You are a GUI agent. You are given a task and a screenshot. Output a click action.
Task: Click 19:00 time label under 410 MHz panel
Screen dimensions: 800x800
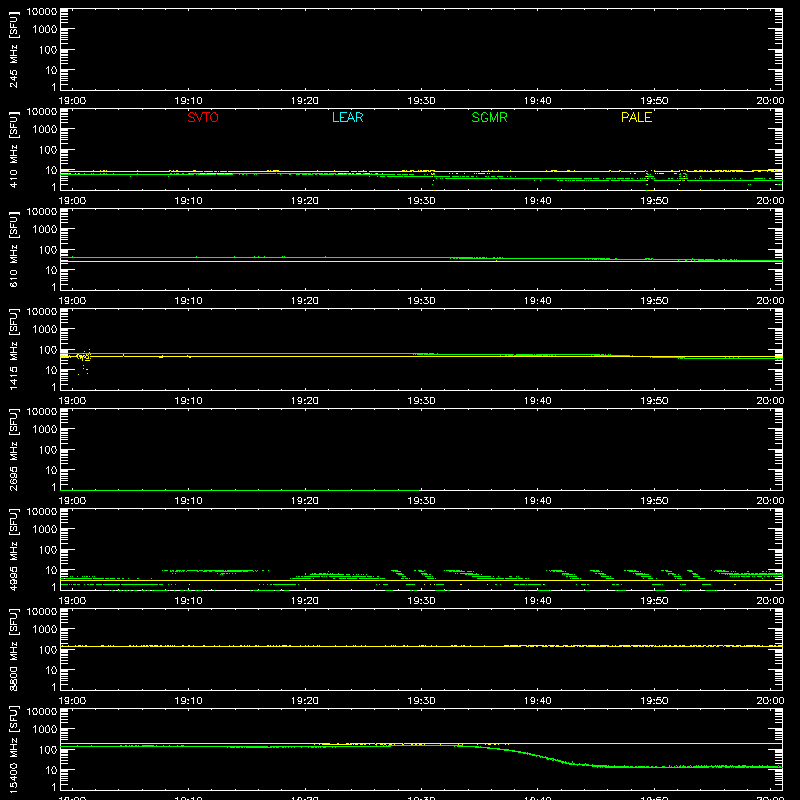point(72,201)
